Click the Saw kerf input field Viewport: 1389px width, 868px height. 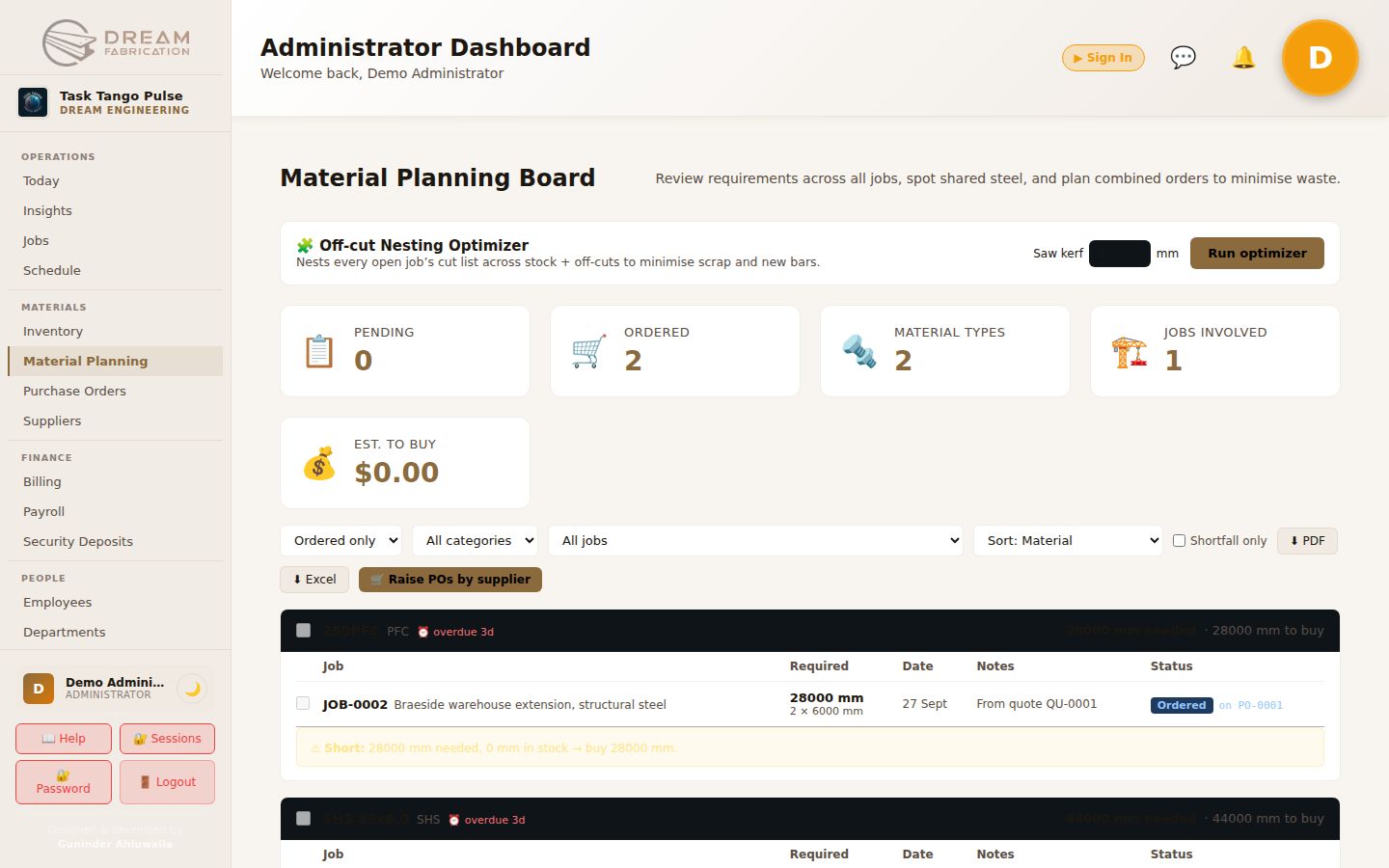click(1120, 254)
